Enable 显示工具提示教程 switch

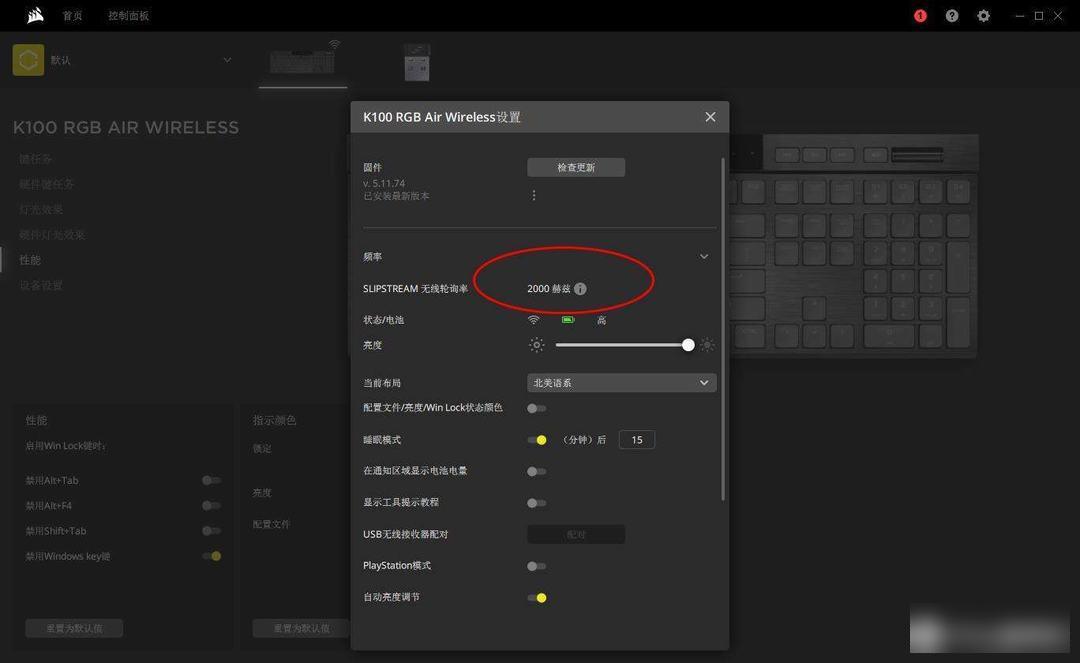[537, 503]
